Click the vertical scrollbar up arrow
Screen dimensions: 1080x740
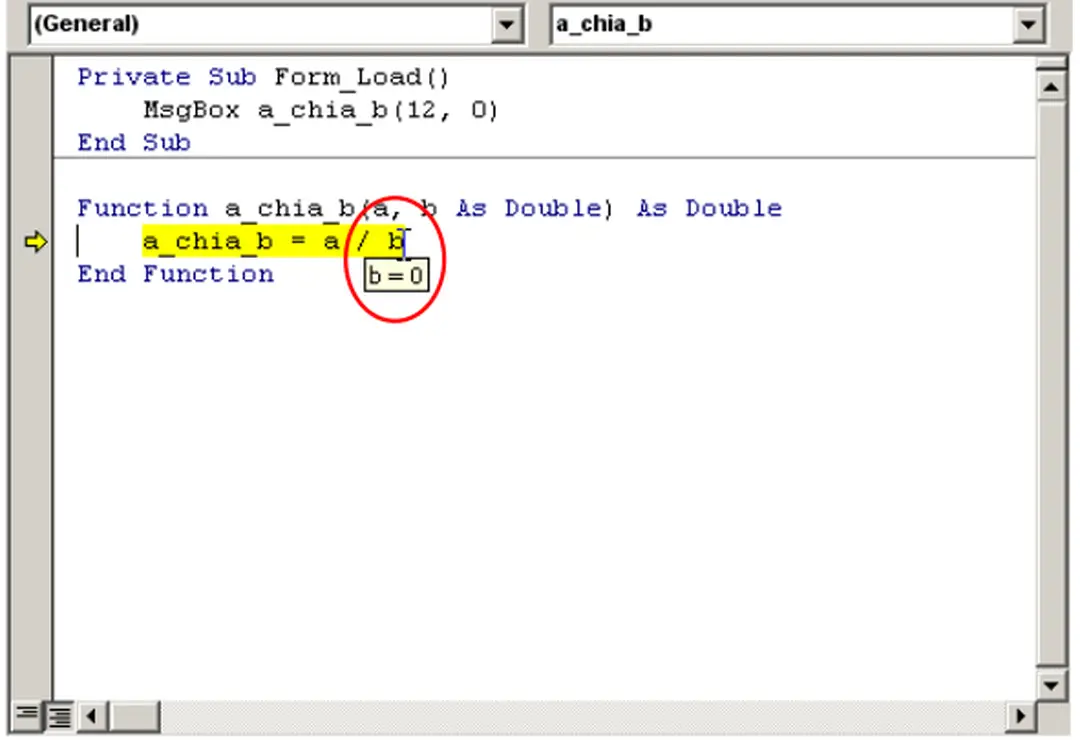(1051, 87)
